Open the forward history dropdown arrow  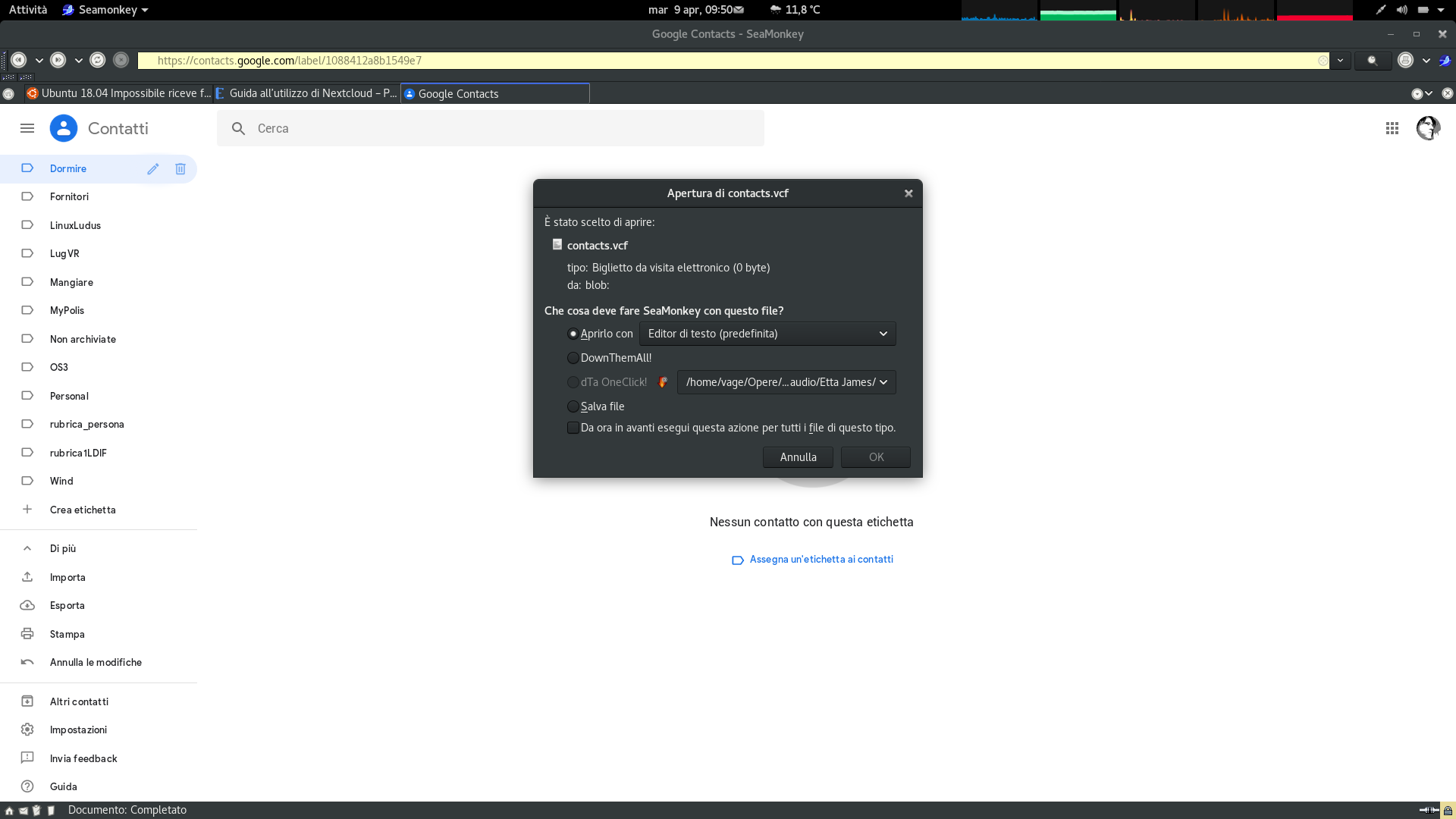point(78,60)
